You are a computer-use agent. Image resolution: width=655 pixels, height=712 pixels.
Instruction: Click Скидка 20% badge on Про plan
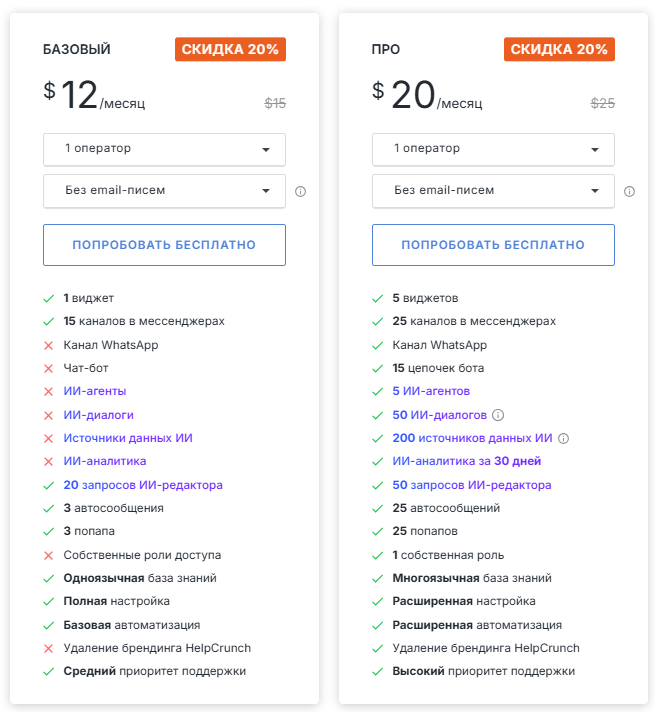pyautogui.click(x=559, y=49)
